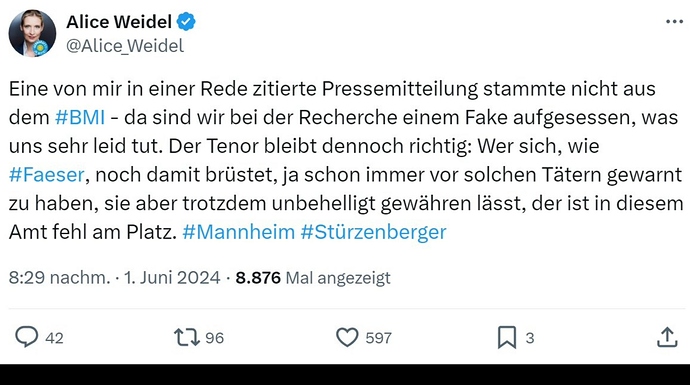690x385 pixels.
Task: Like the tweet with heart icon
Action: pos(347,337)
